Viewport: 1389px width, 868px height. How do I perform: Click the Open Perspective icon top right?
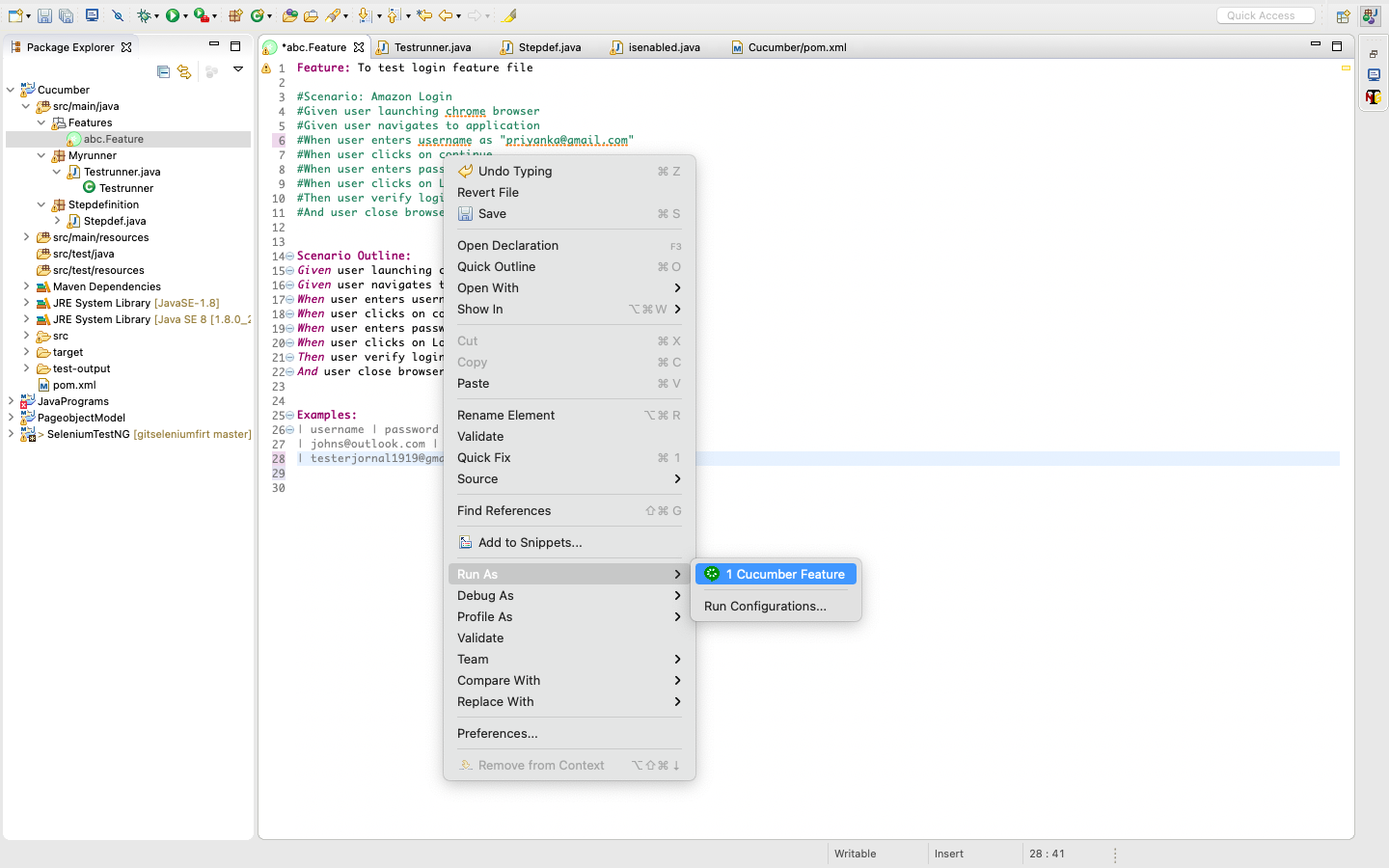1344,16
